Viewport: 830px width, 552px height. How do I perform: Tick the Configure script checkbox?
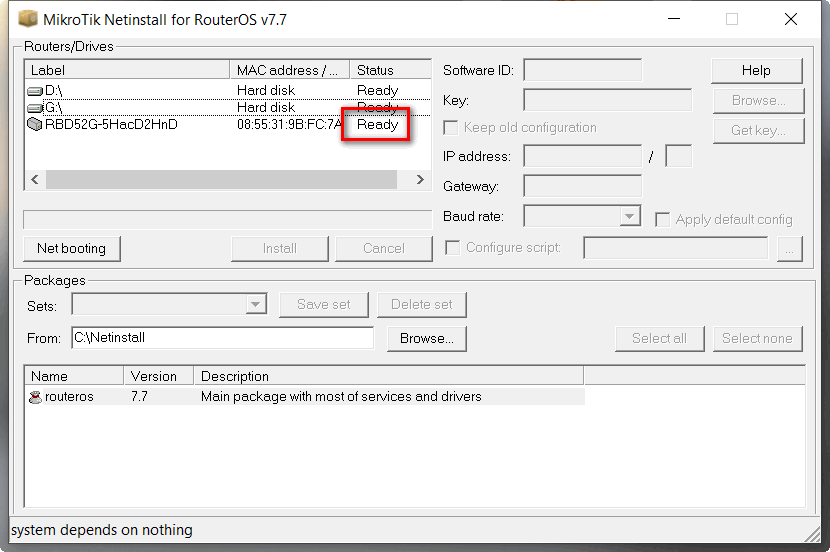[x=453, y=248]
